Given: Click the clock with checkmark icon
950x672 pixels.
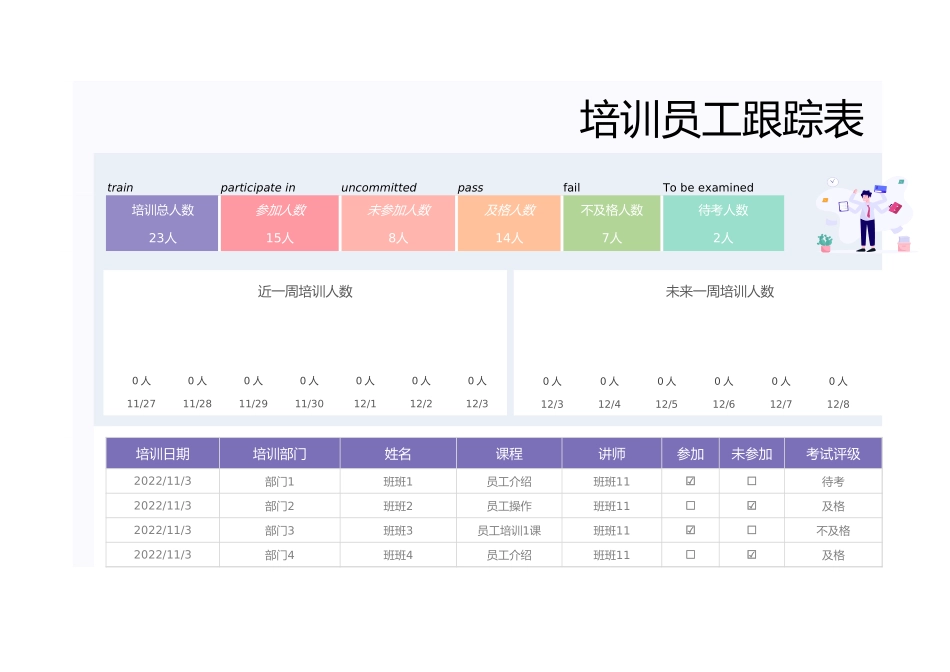Looking at the screenshot, I should coord(833,181).
